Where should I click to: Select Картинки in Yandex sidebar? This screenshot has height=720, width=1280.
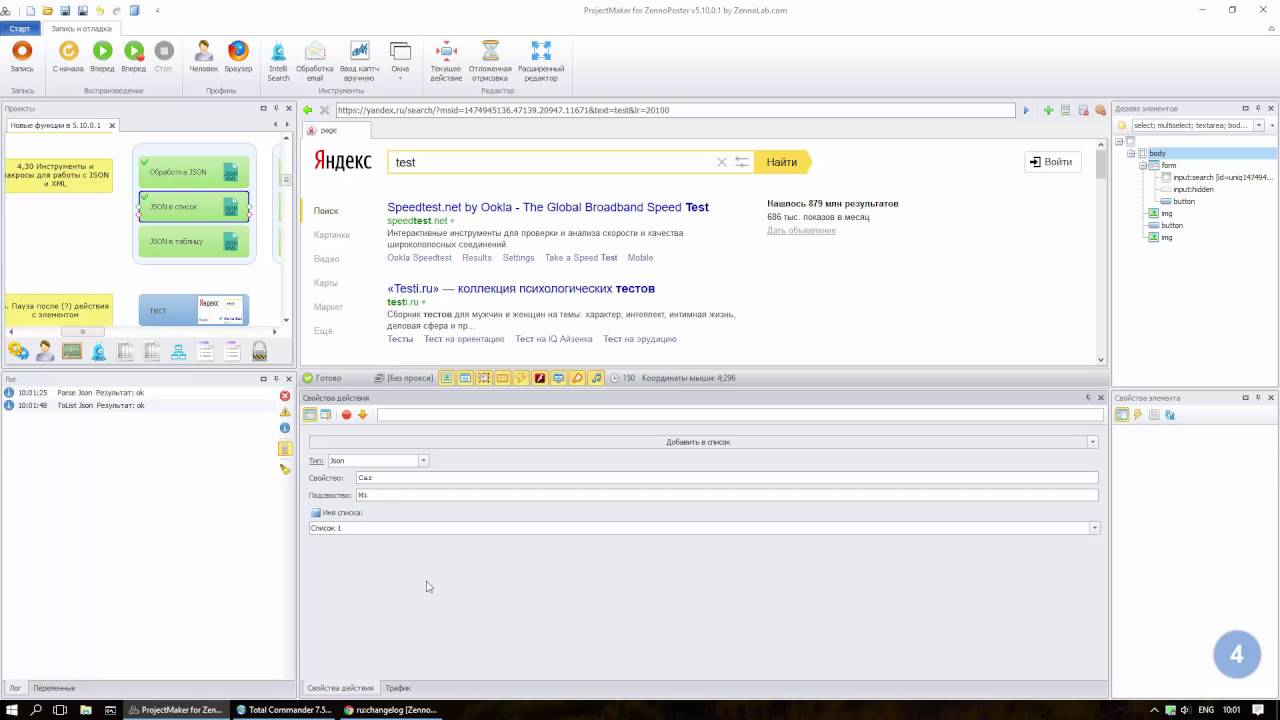click(x=332, y=235)
